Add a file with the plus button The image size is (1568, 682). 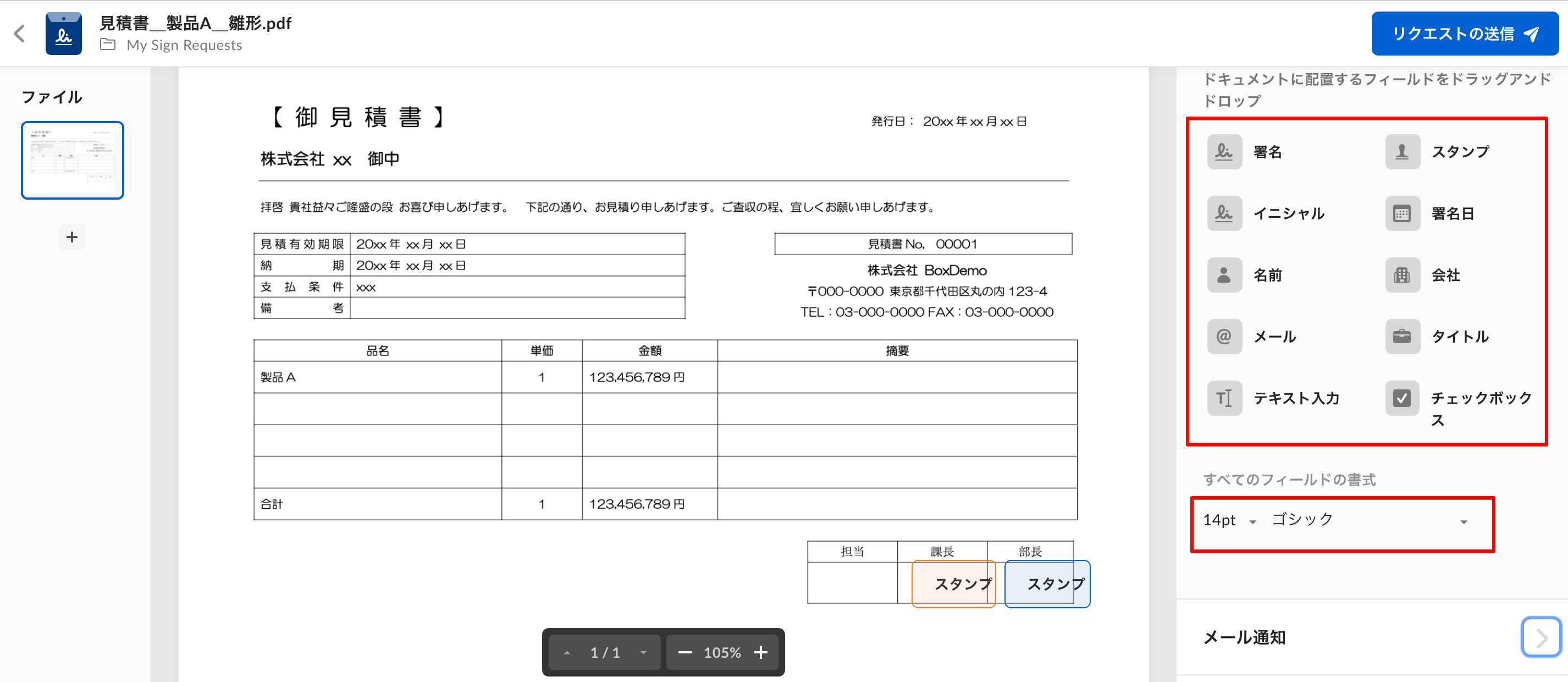[72, 237]
